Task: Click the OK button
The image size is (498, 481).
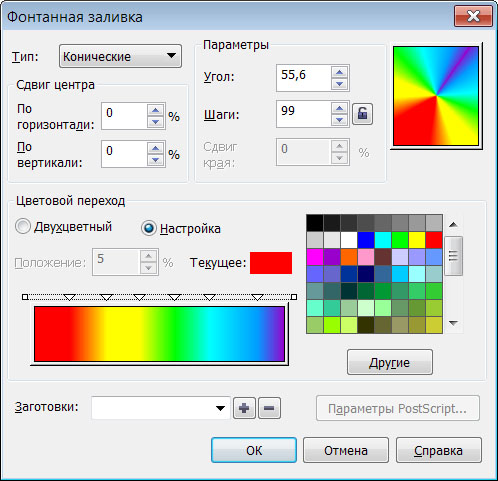Action: (254, 450)
